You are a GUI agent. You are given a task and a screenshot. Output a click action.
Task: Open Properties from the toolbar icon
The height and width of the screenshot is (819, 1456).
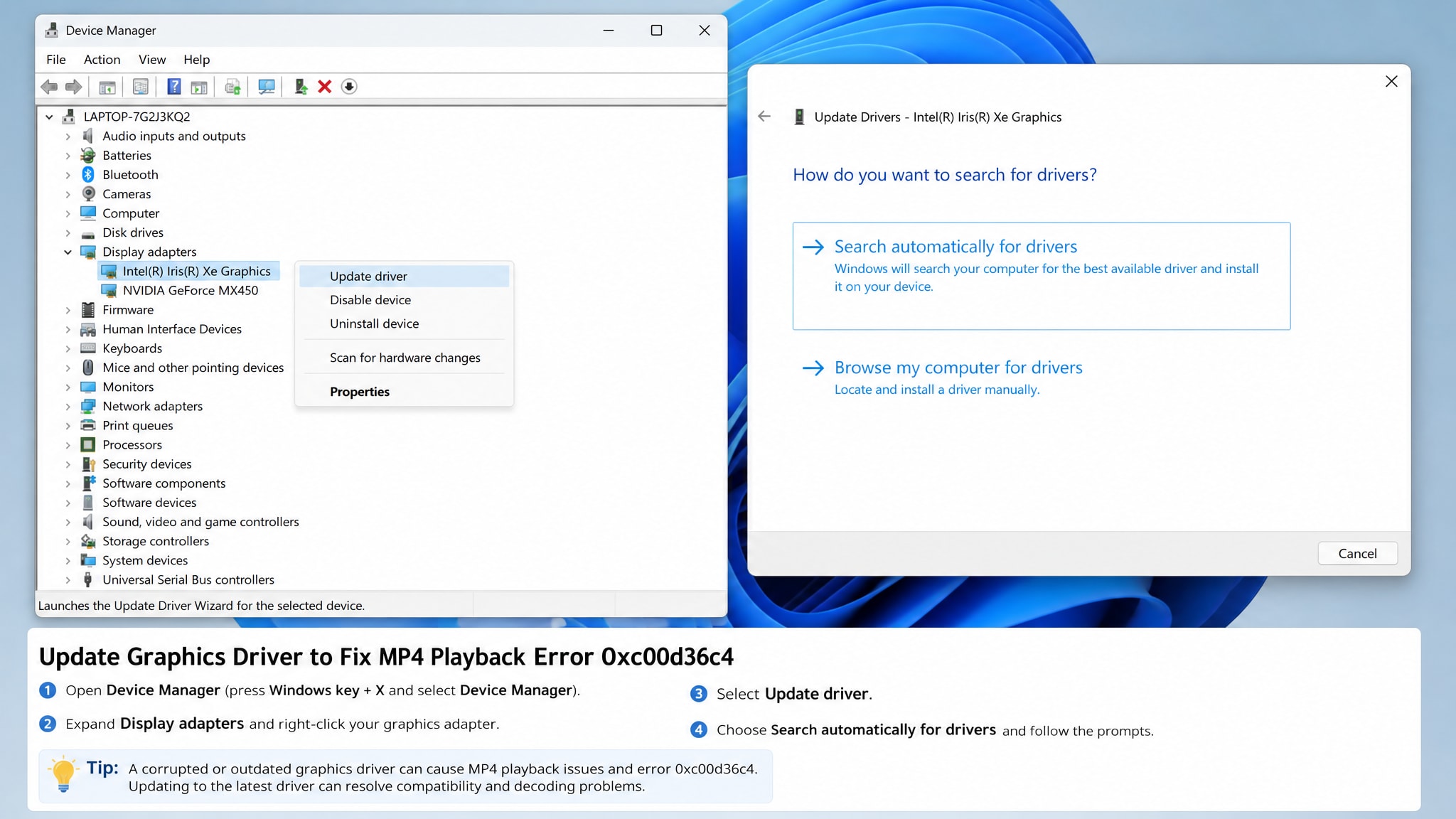pyautogui.click(x=141, y=87)
